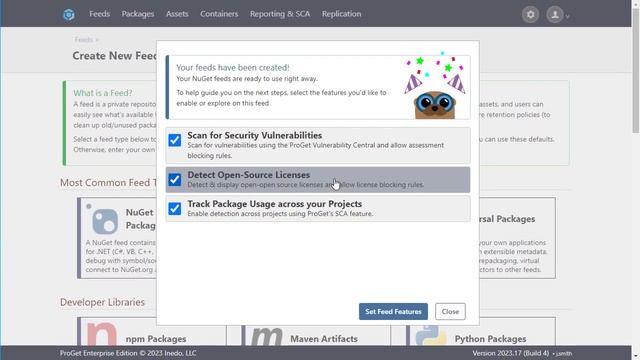Click the Developer Libraries section heading
The height and width of the screenshot is (360, 640).
point(102,302)
